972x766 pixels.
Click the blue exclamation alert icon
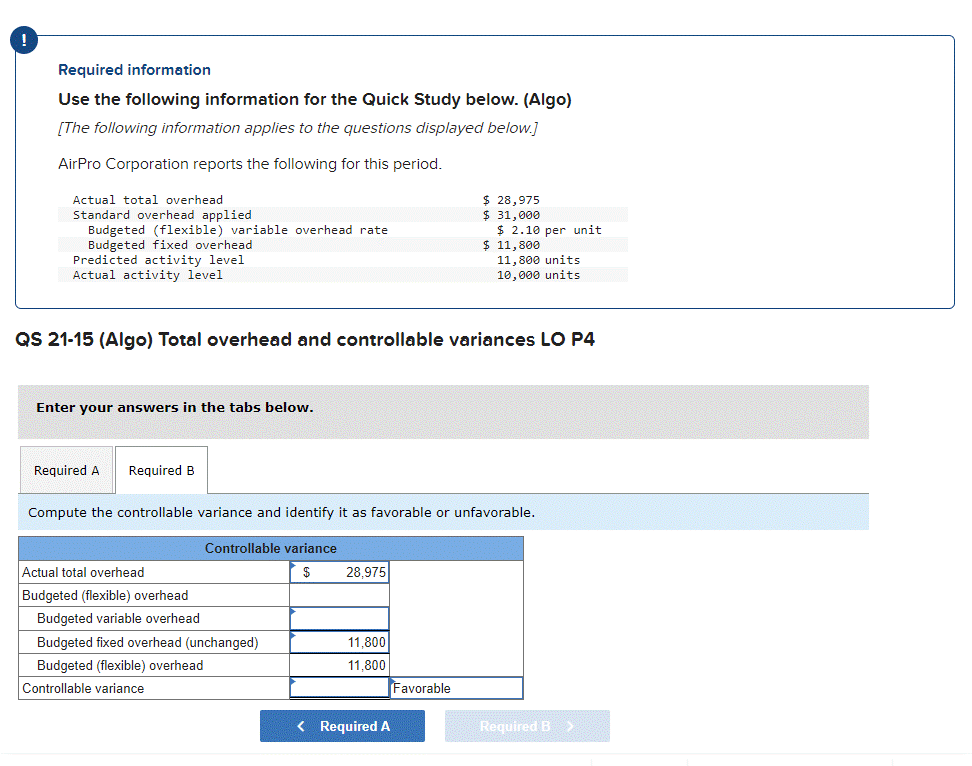[x=24, y=40]
